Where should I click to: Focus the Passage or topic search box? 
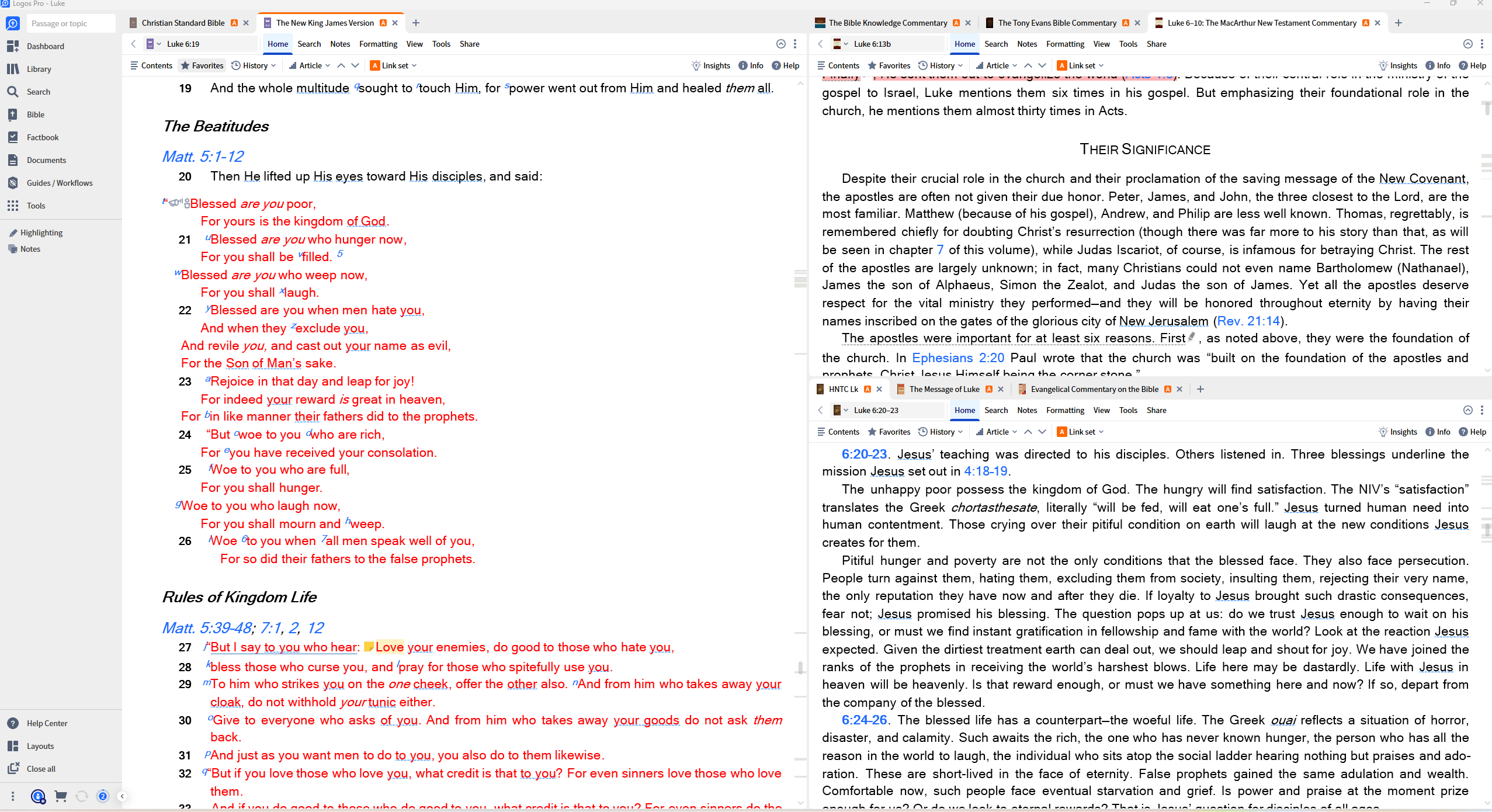click(70, 23)
